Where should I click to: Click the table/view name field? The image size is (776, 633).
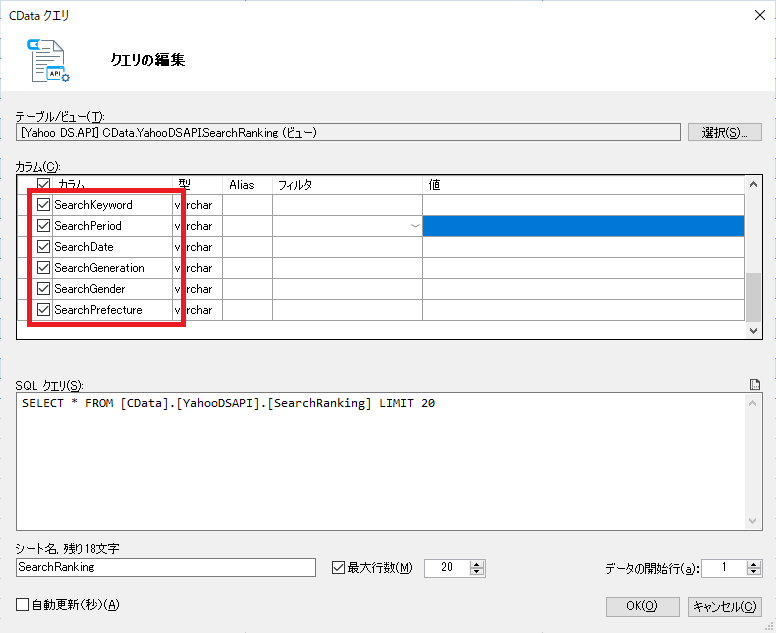[348, 133]
